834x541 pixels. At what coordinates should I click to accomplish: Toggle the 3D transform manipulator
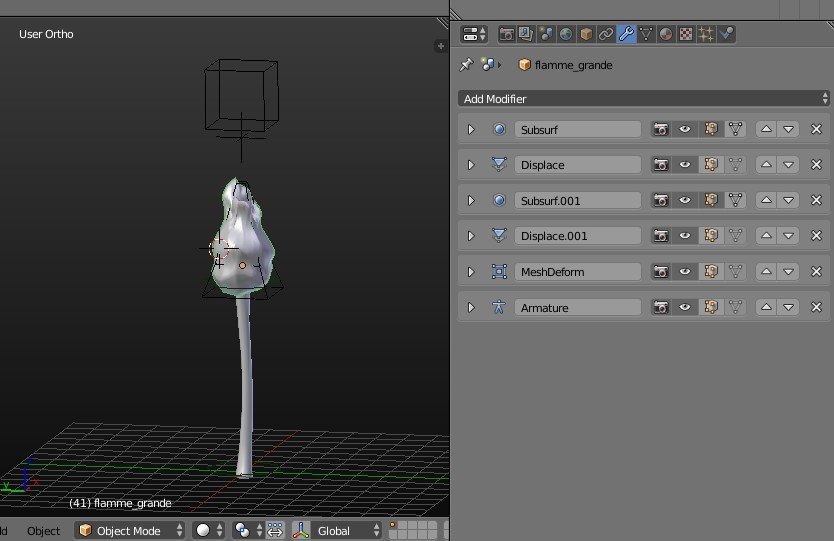point(301,531)
